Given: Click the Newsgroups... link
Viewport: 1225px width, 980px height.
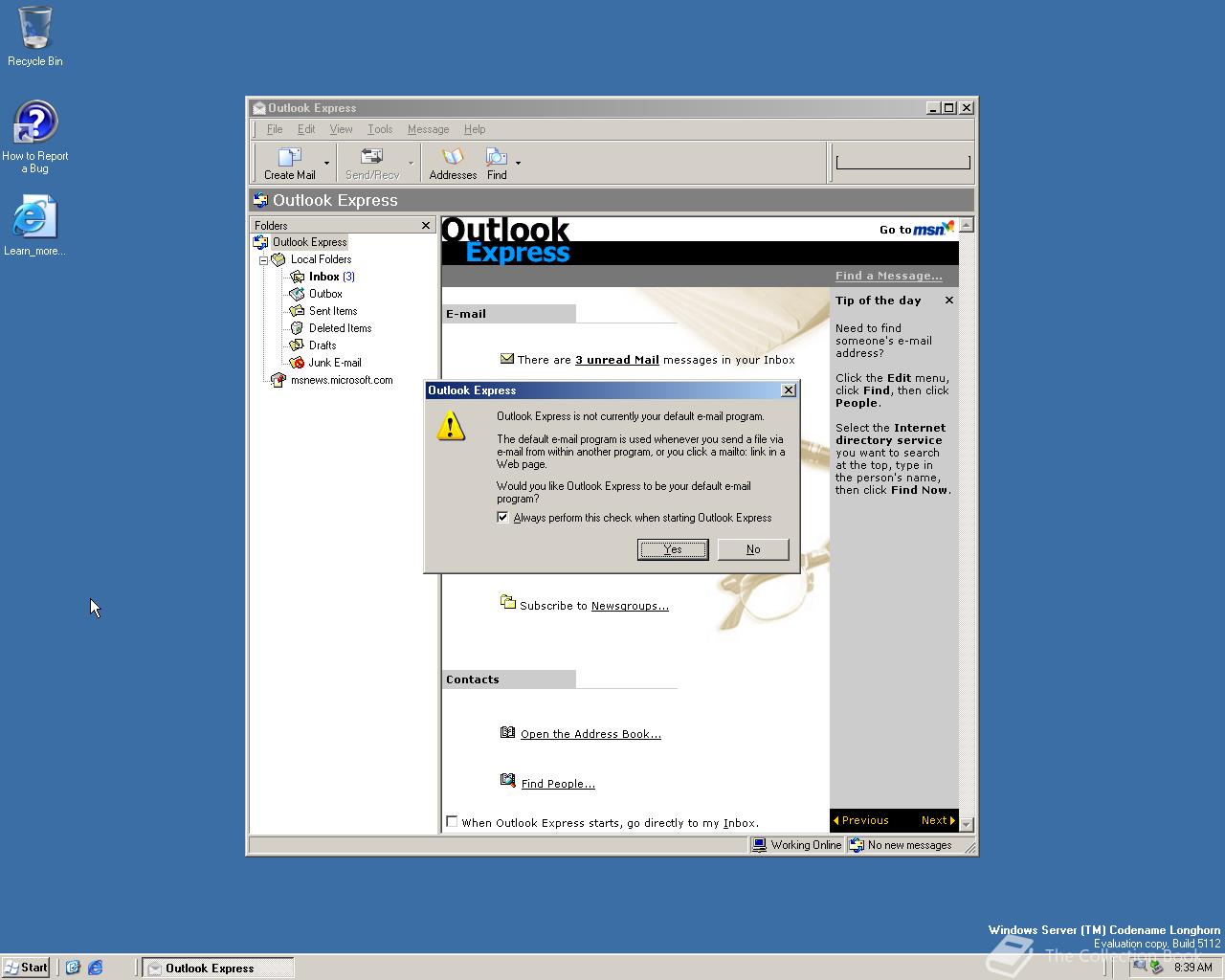Looking at the screenshot, I should (630, 606).
